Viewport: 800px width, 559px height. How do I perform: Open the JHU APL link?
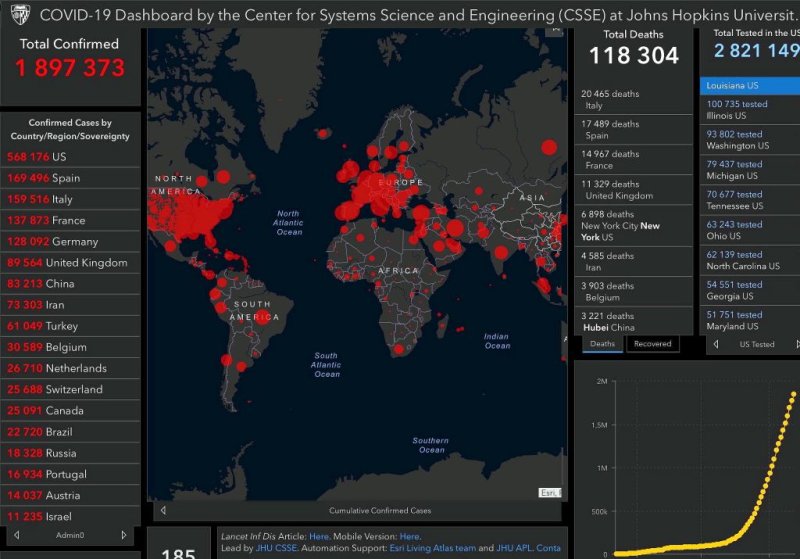click(x=514, y=548)
